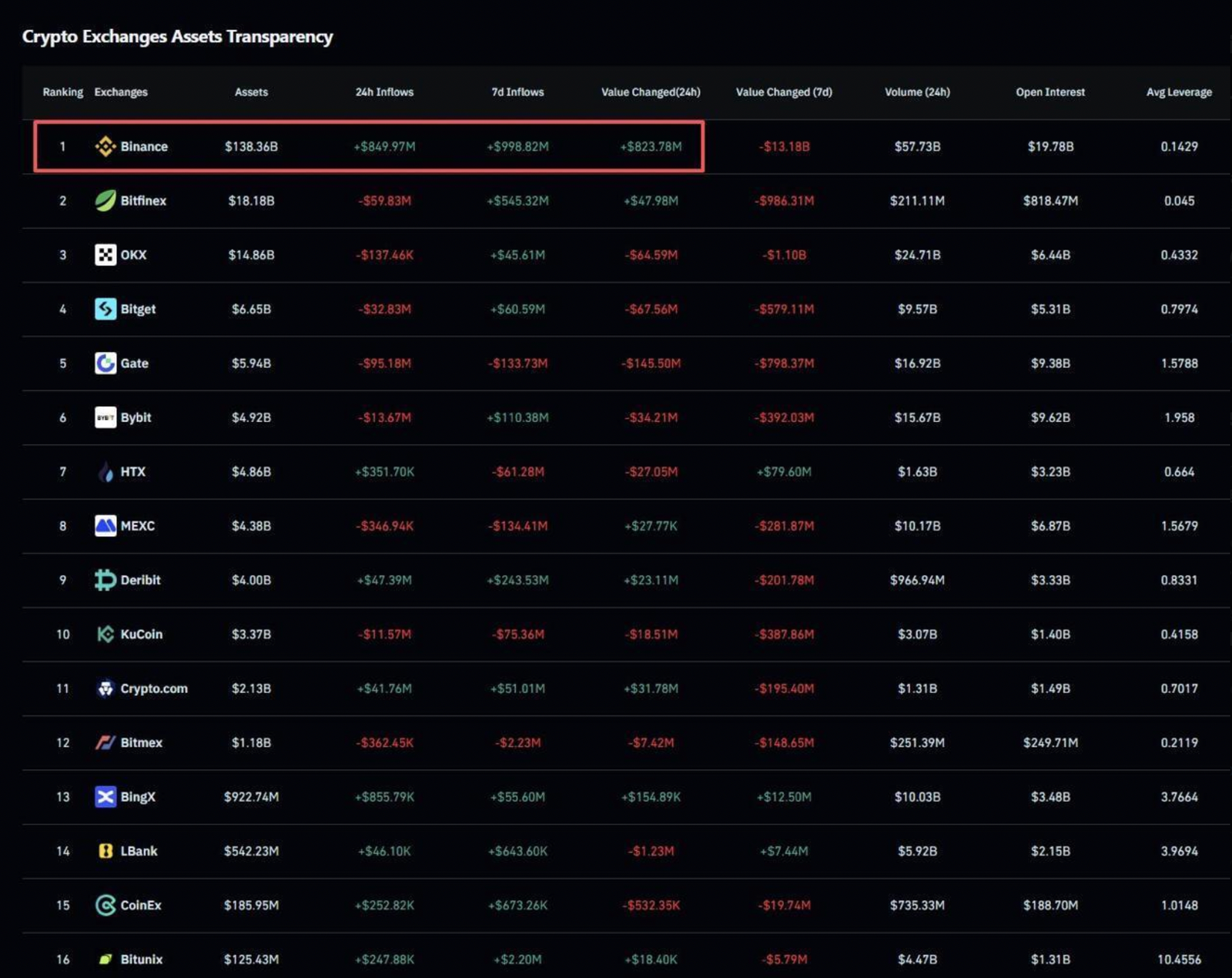Sort by Avg Leverage column header
This screenshot has height=978, width=1232.
click(x=1178, y=92)
